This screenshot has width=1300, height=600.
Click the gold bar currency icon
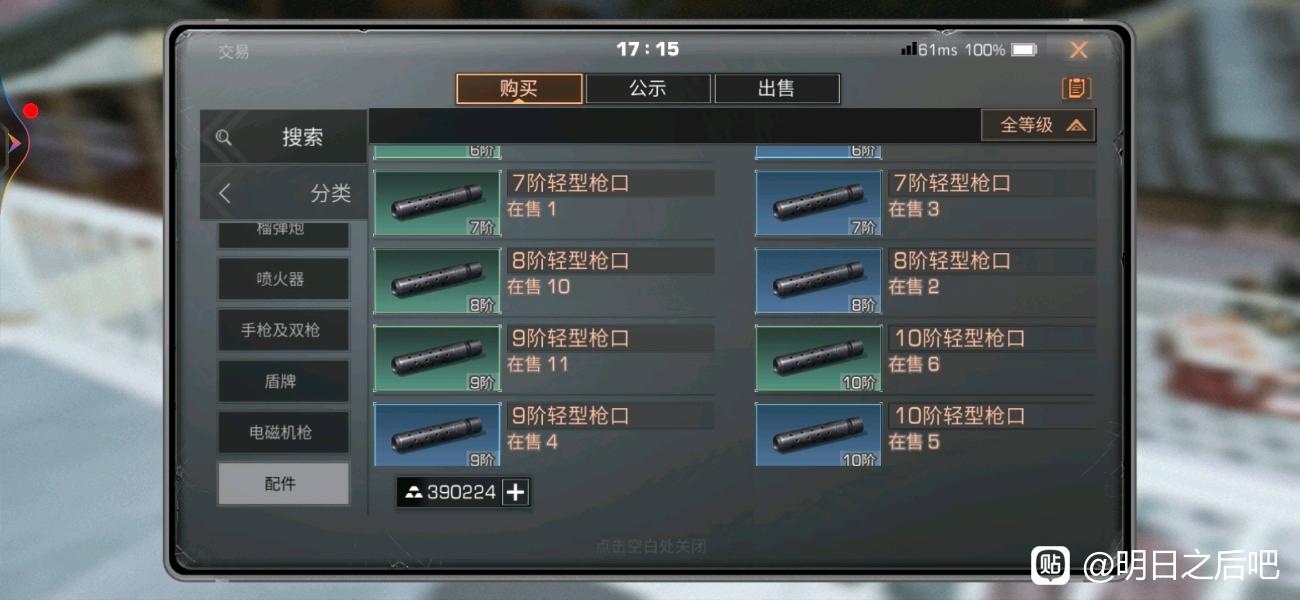point(413,493)
